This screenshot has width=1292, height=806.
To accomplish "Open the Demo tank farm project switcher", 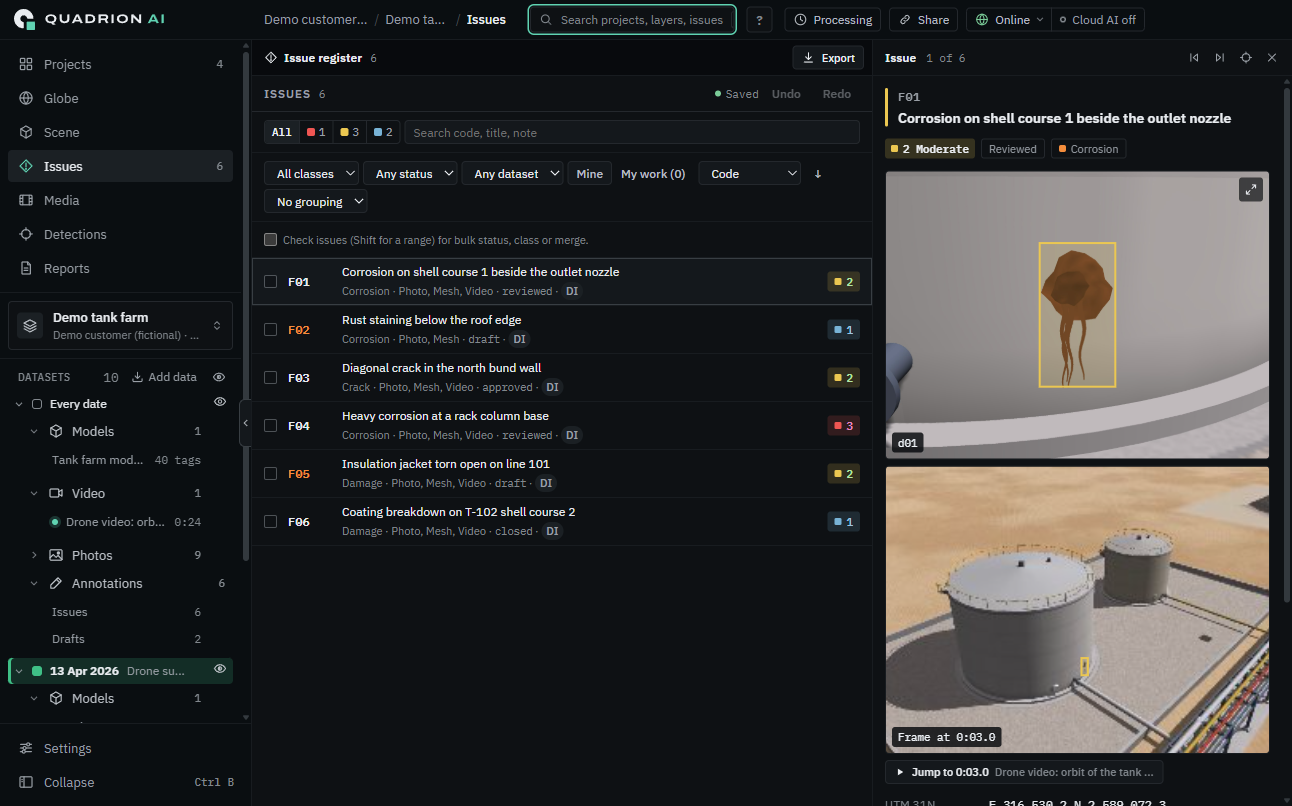I will 120,326.
